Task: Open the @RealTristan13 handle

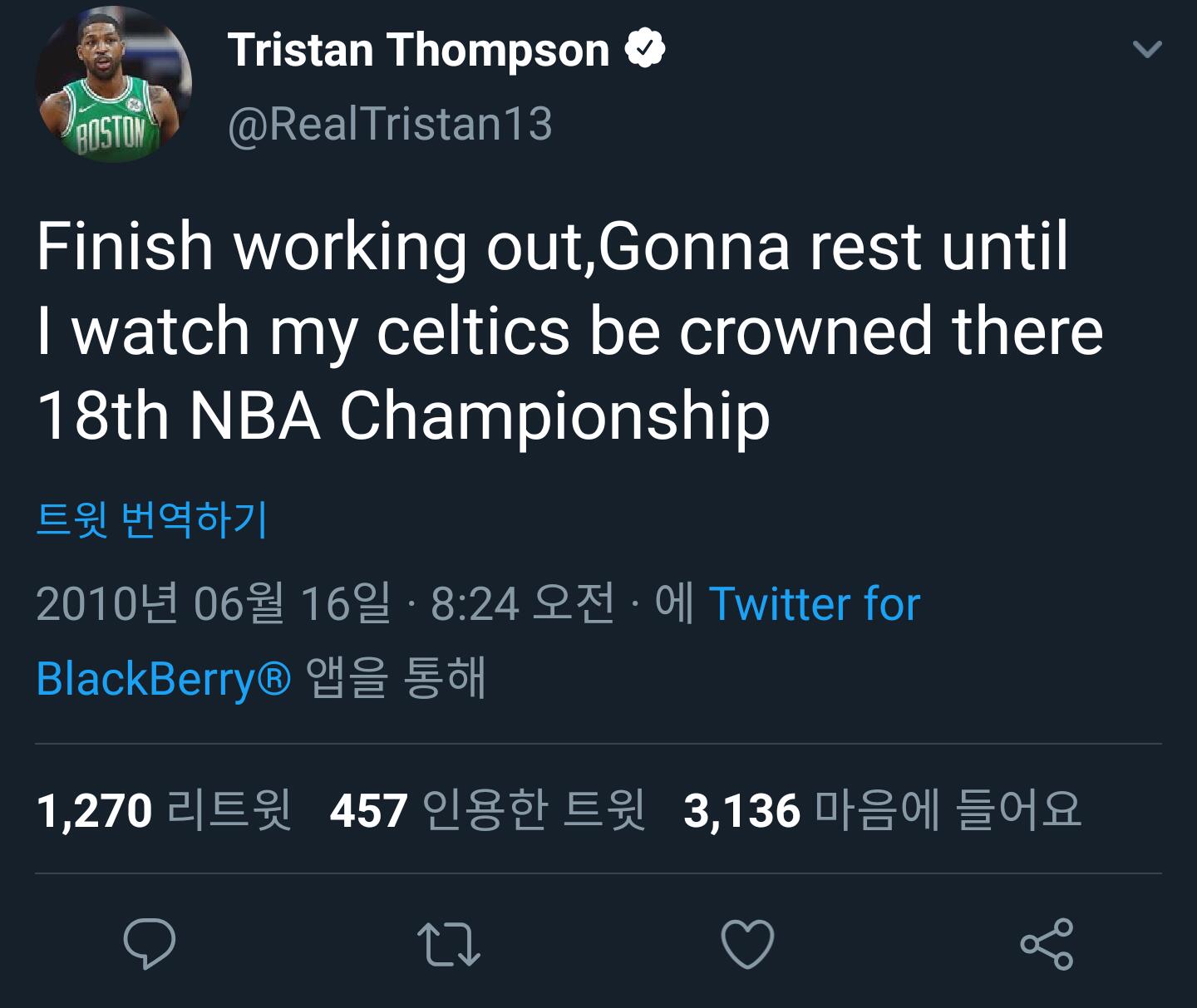Action: click(390, 125)
